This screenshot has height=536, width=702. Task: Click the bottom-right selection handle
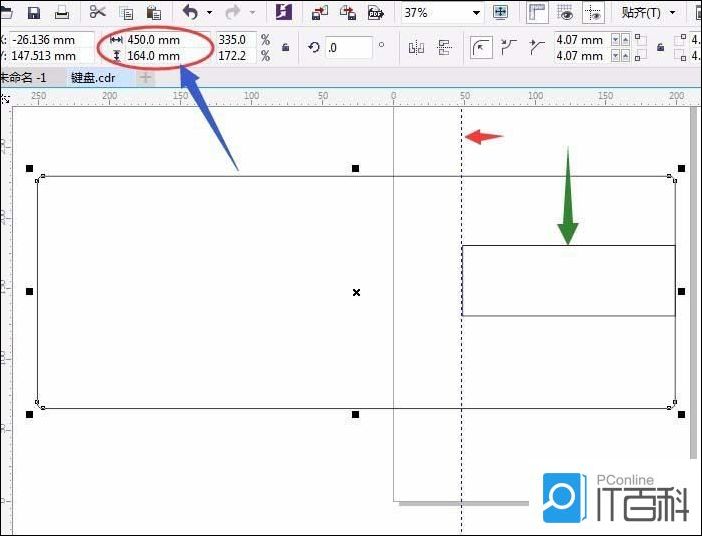(x=681, y=415)
